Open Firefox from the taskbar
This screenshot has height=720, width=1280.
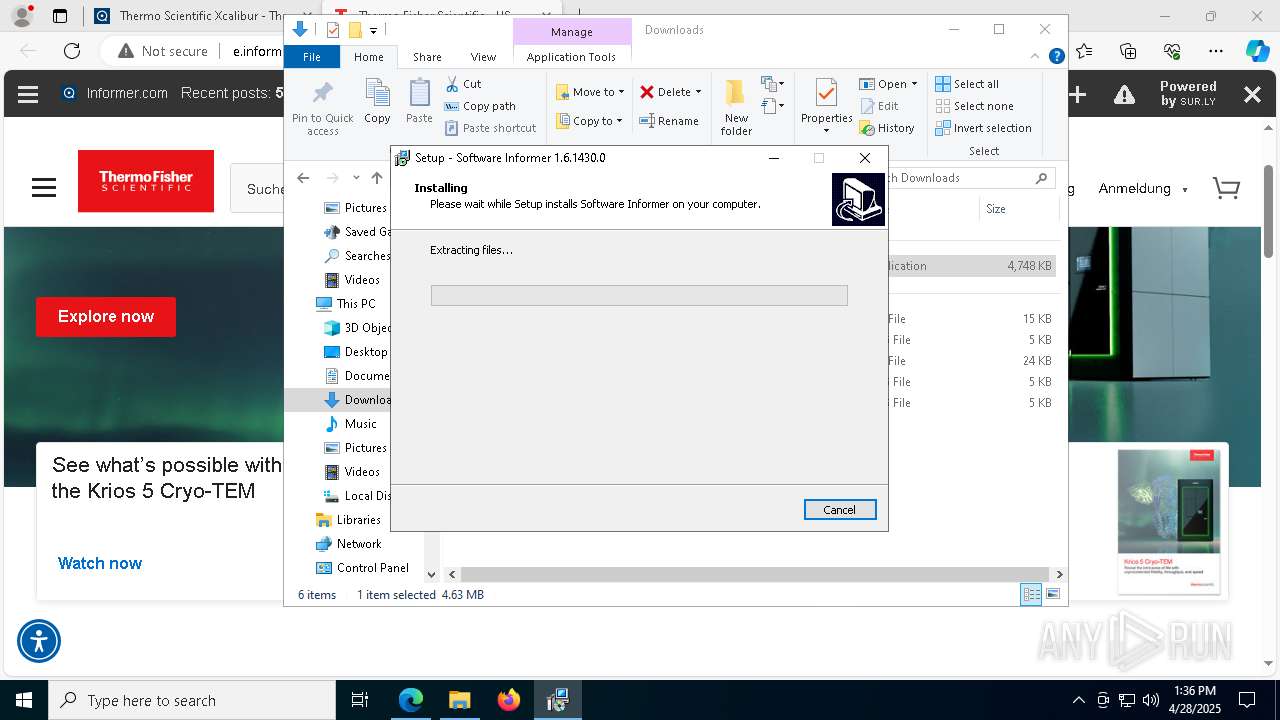(509, 700)
